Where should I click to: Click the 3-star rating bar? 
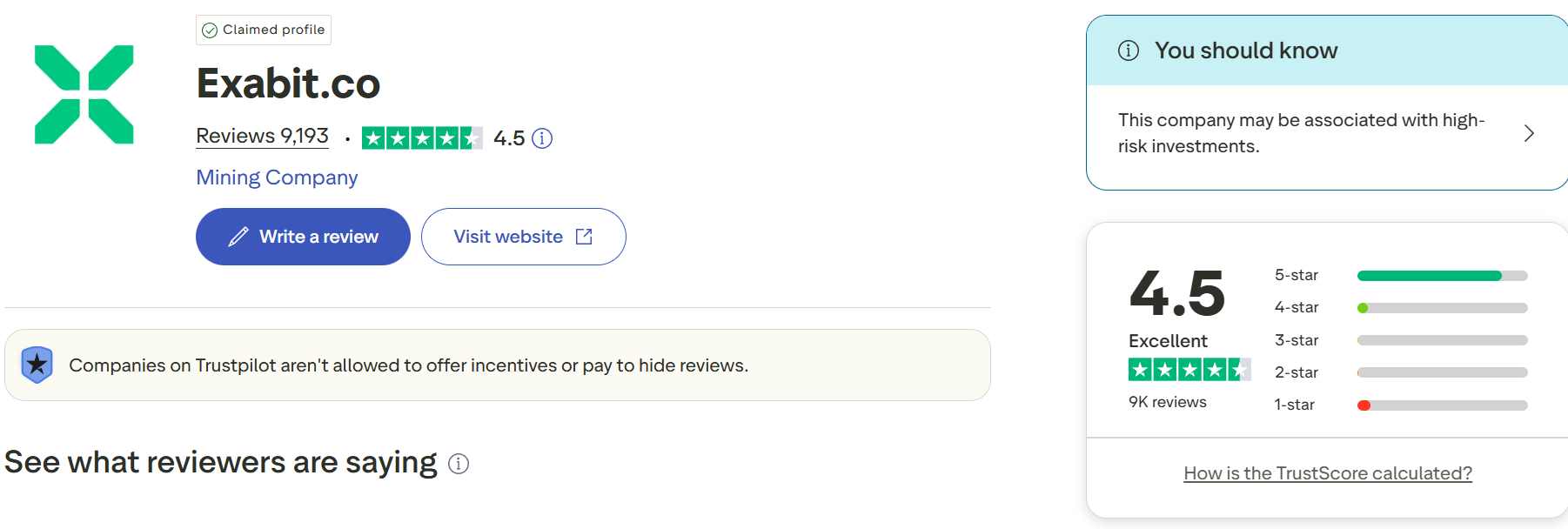[1442, 340]
